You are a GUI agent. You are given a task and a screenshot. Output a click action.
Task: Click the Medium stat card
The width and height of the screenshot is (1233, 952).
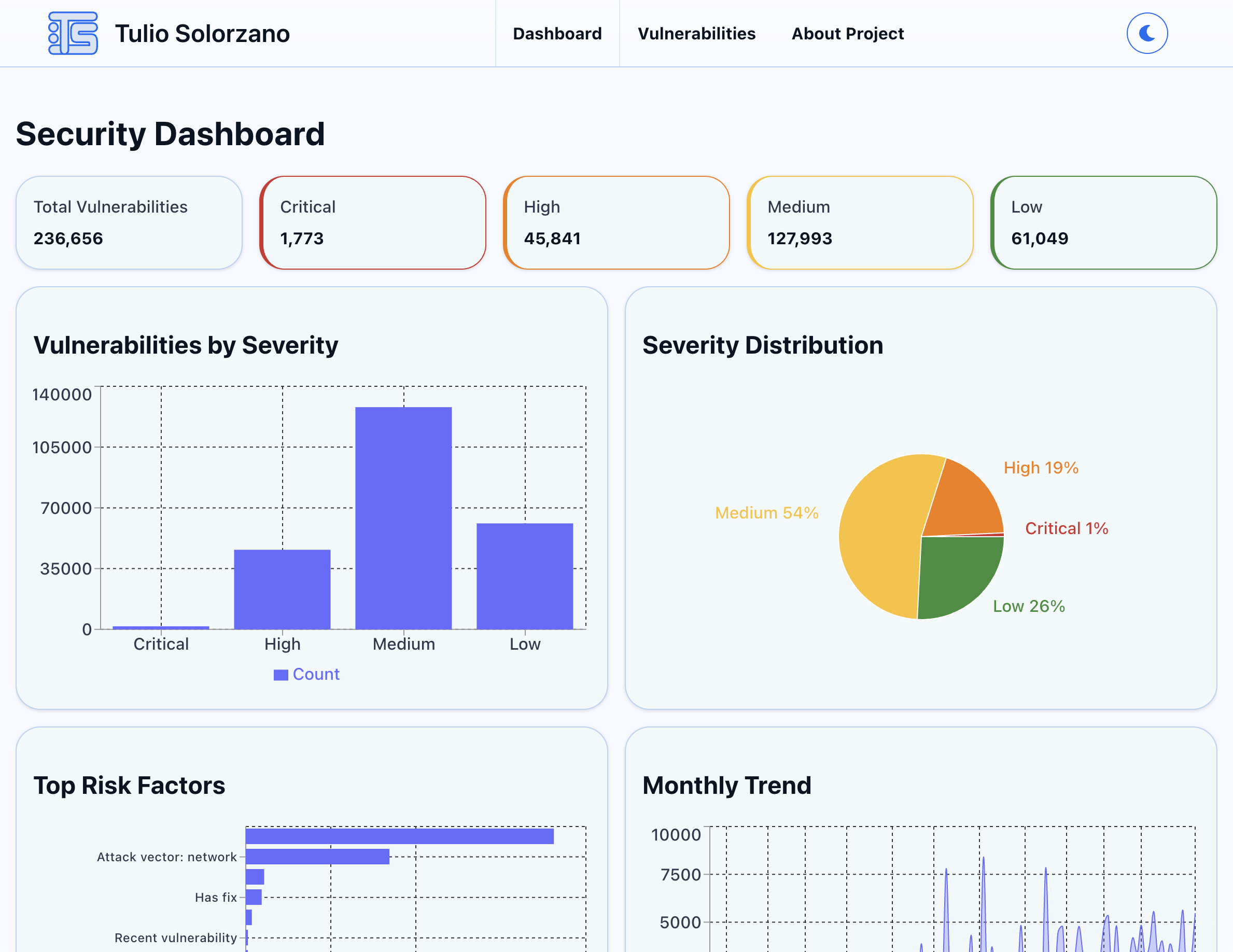860,222
